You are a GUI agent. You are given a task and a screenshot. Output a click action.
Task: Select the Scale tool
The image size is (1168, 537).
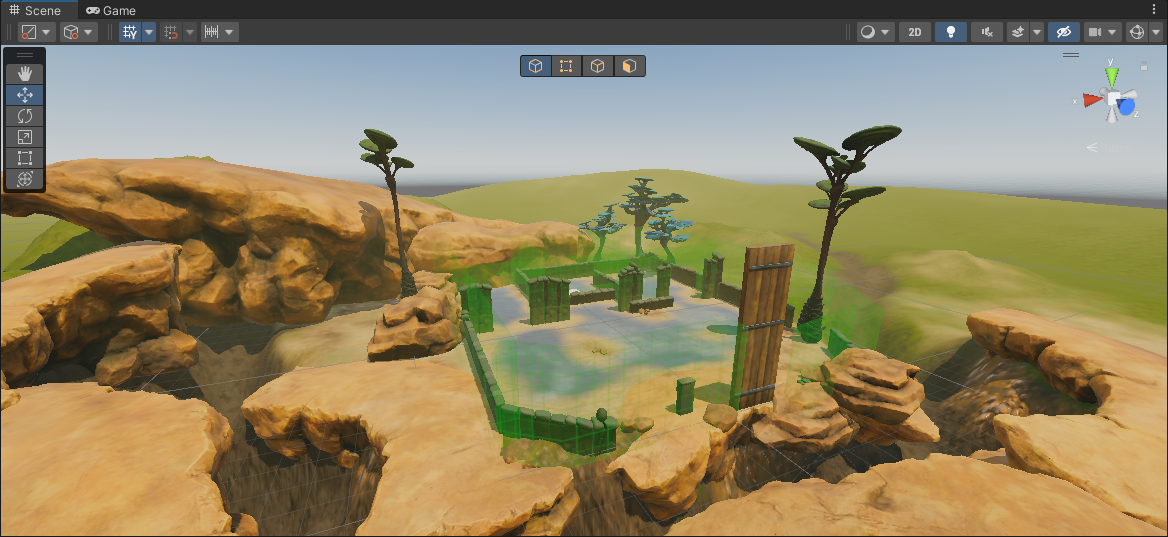tap(25, 137)
